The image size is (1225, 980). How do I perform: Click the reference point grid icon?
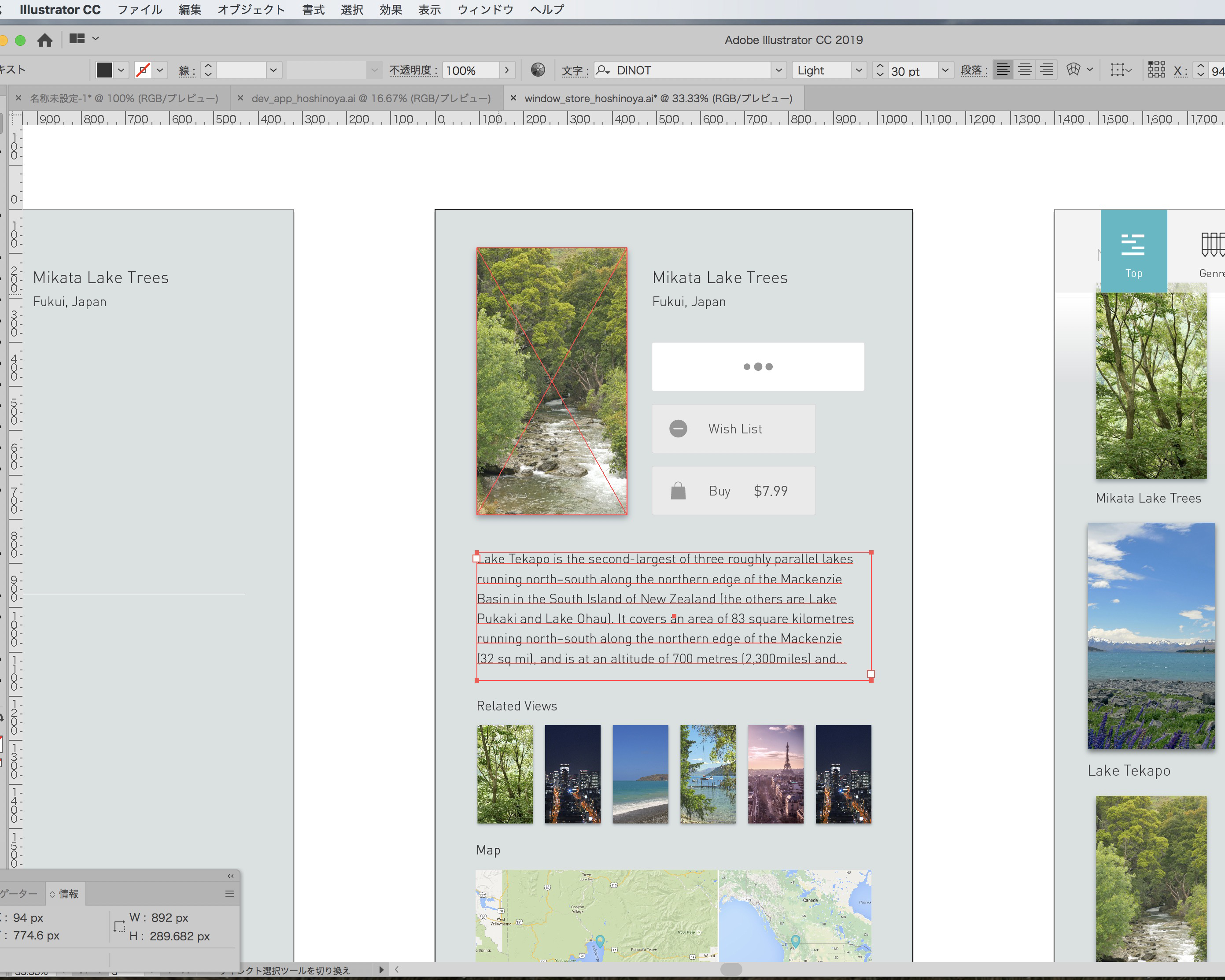pyautogui.click(x=1156, y=70)
